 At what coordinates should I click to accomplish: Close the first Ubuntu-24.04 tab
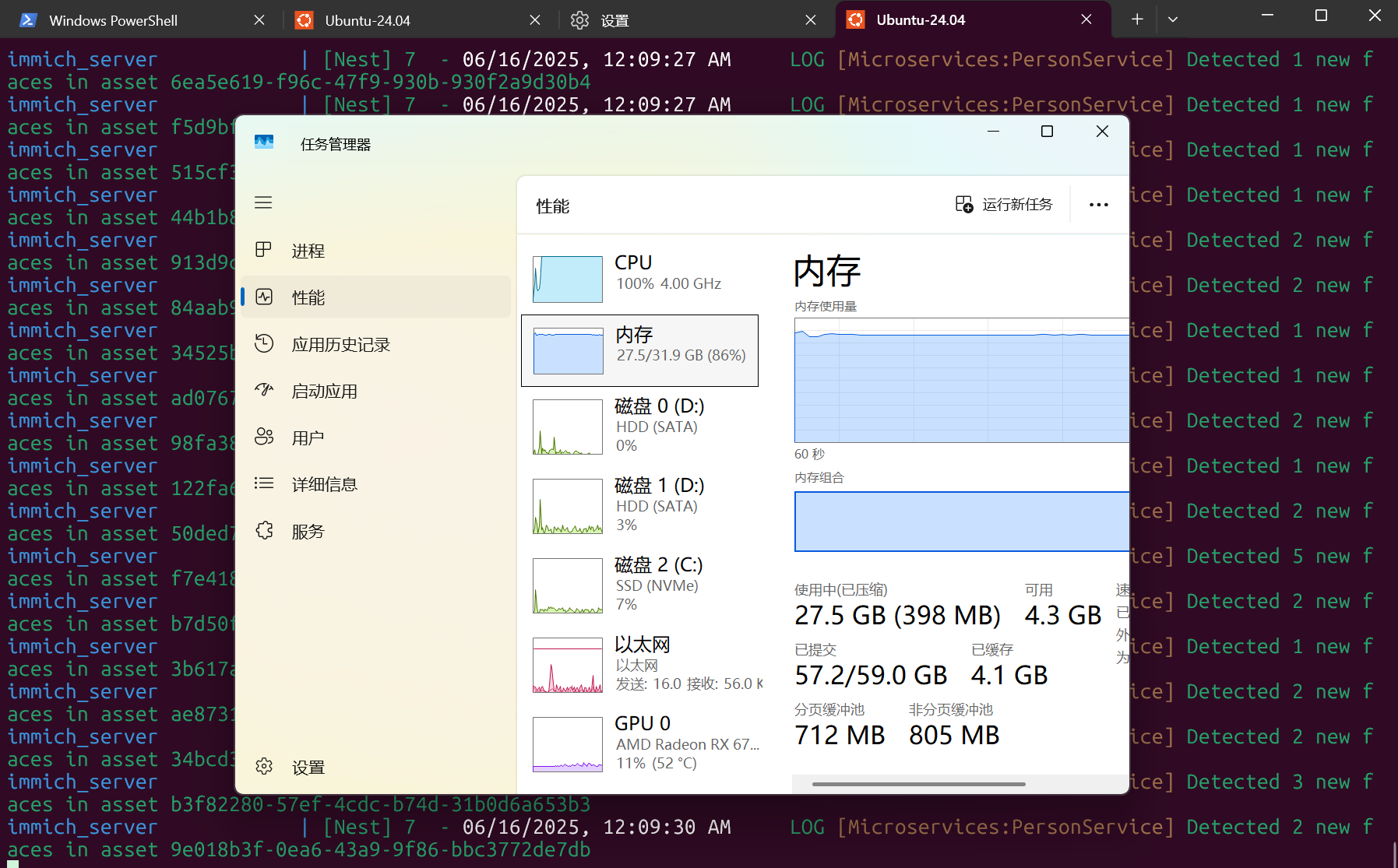pyautogui.click(x=535, y=20)
